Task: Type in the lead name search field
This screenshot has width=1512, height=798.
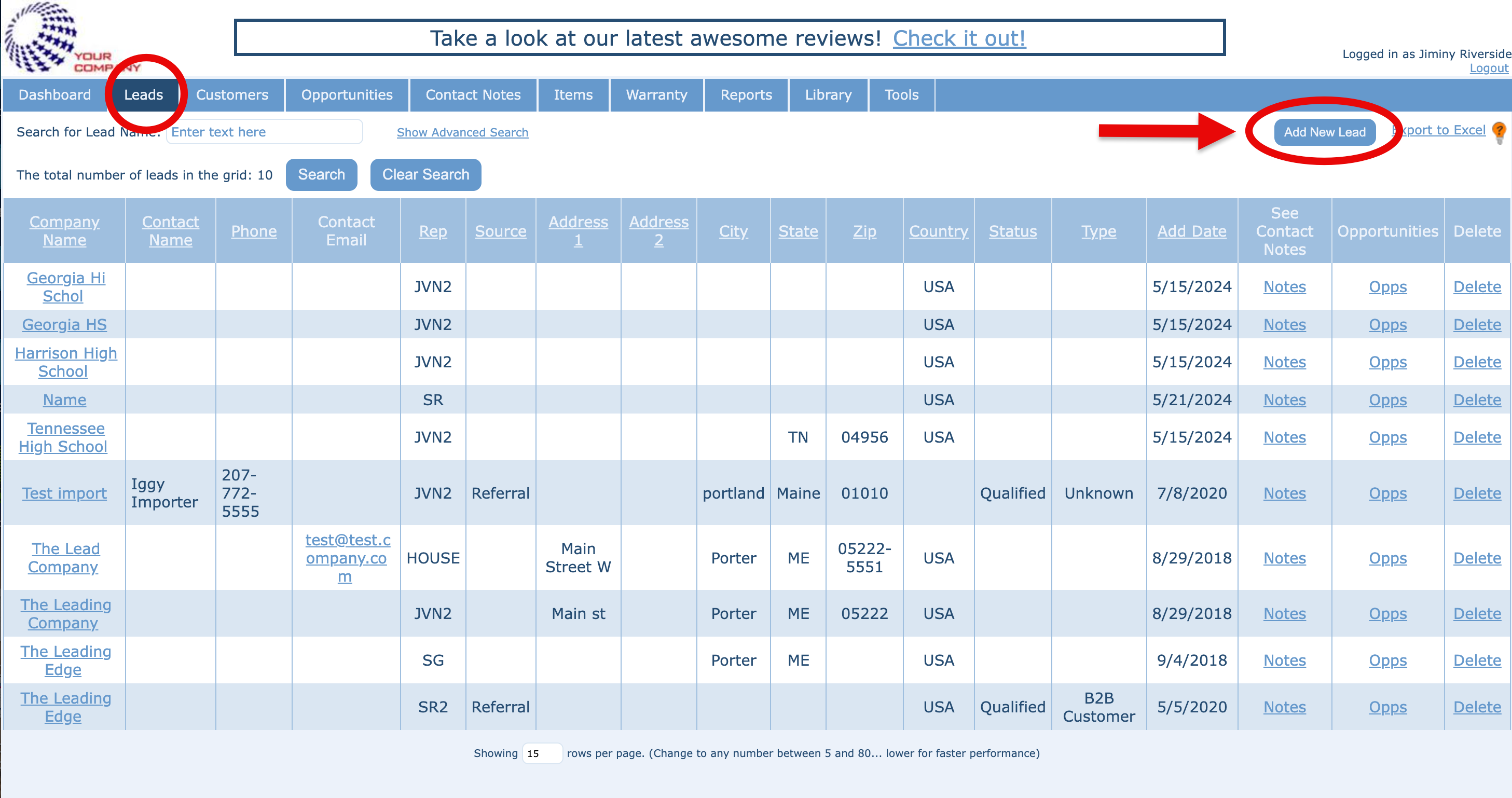Action: click(264, 132)
